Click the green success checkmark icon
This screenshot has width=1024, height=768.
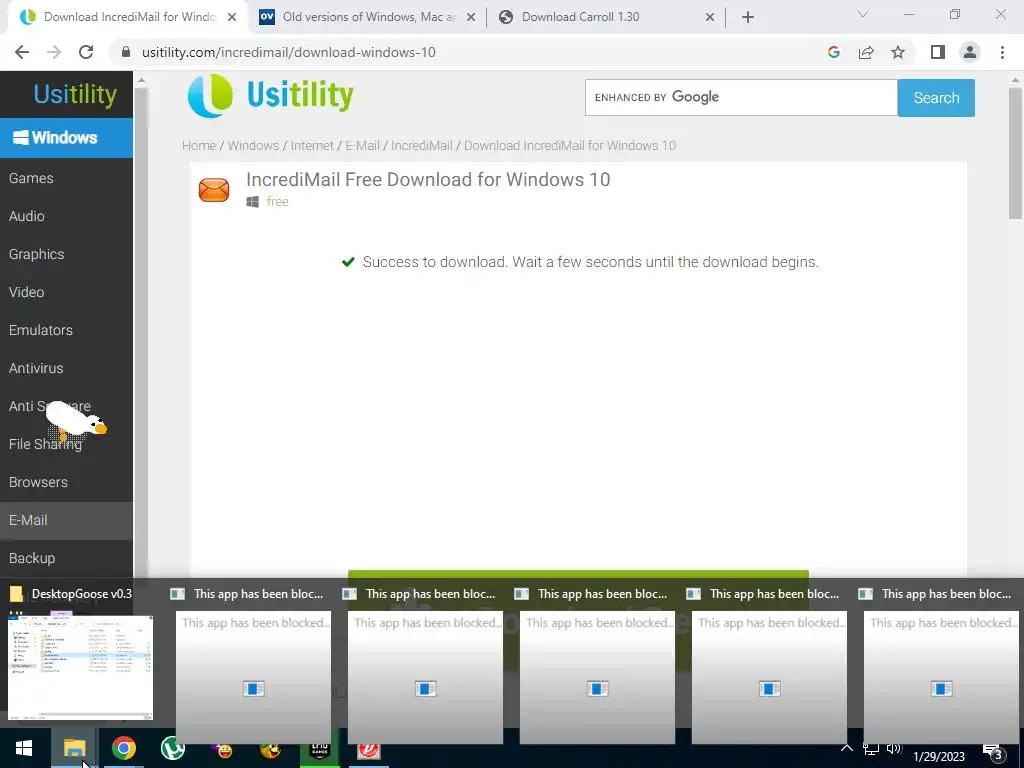point(348,262)
